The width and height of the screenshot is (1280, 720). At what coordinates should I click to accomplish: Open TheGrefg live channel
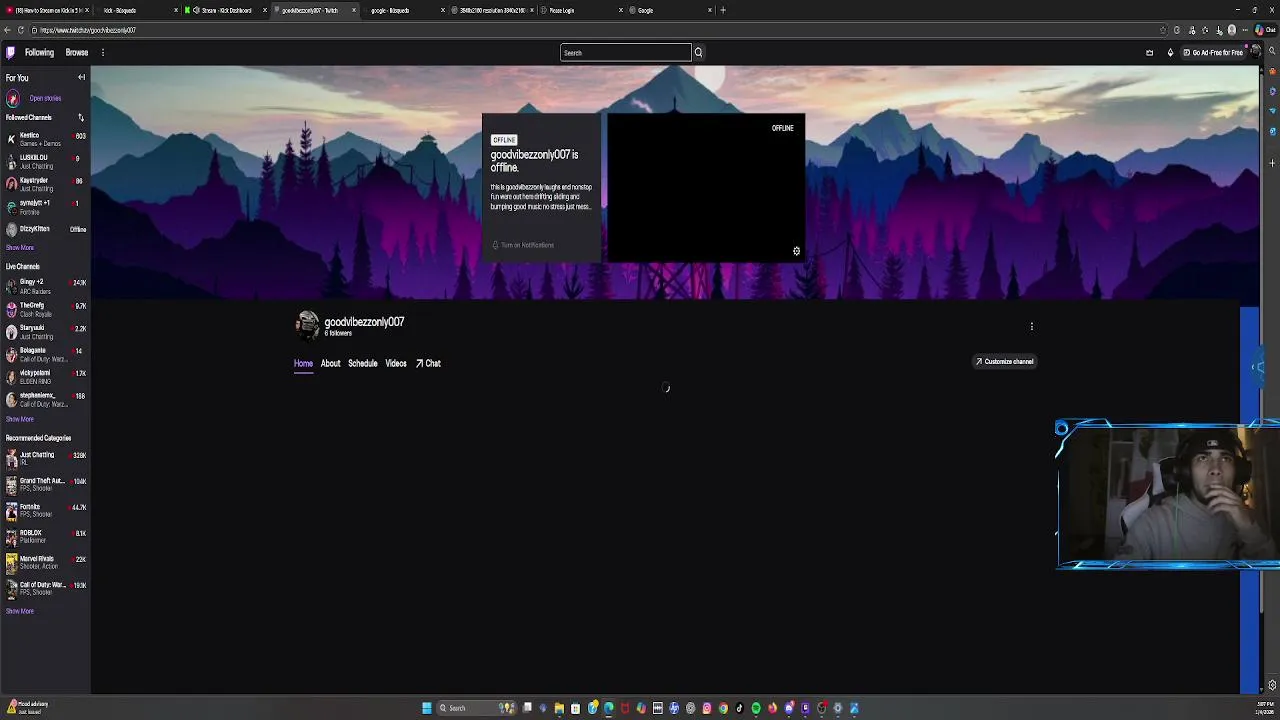point(45,309)
